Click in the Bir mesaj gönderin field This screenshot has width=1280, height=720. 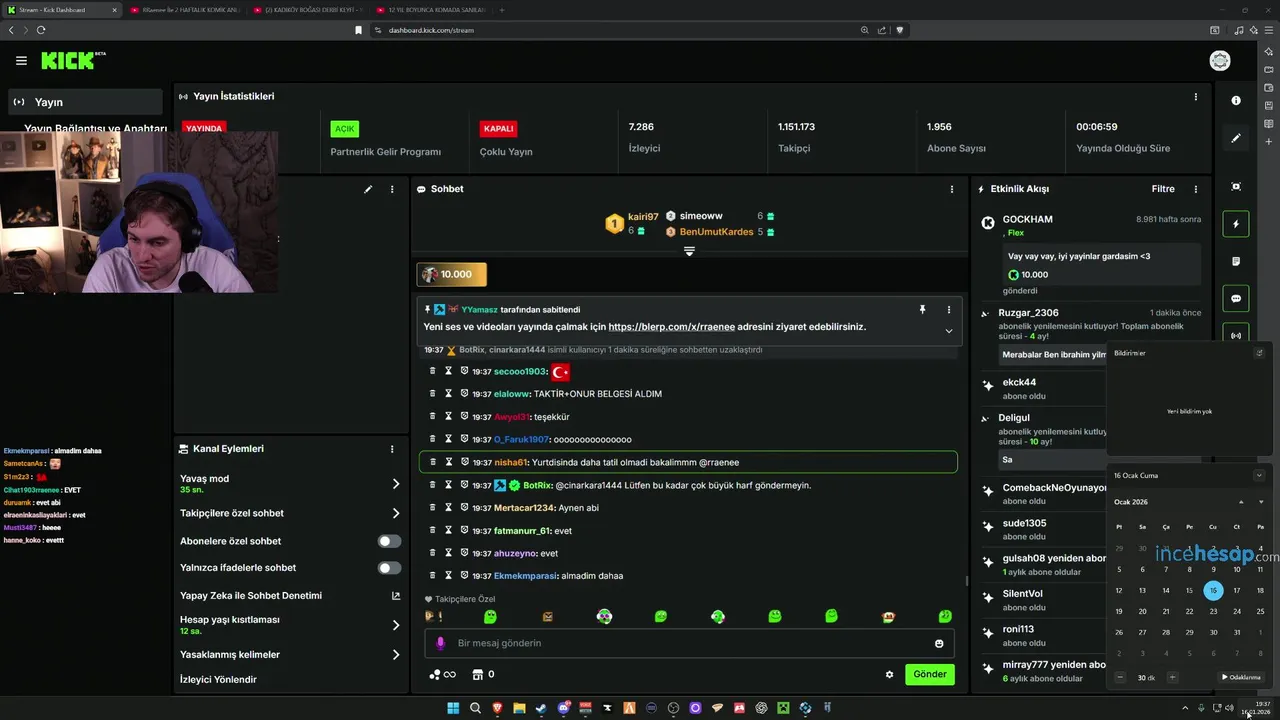(690, 643)
